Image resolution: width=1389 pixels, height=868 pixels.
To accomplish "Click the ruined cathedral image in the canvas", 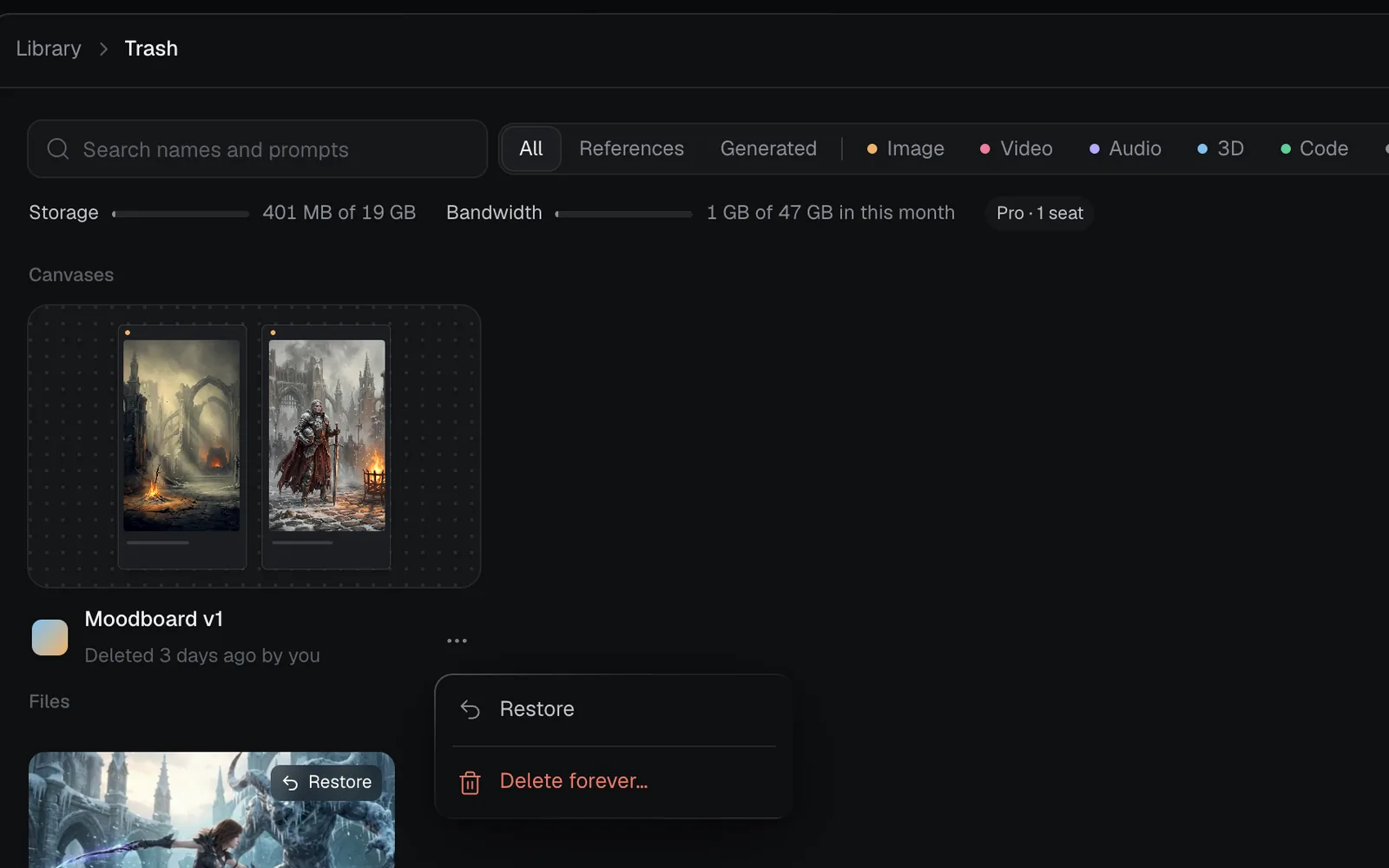I will [181, 435].
